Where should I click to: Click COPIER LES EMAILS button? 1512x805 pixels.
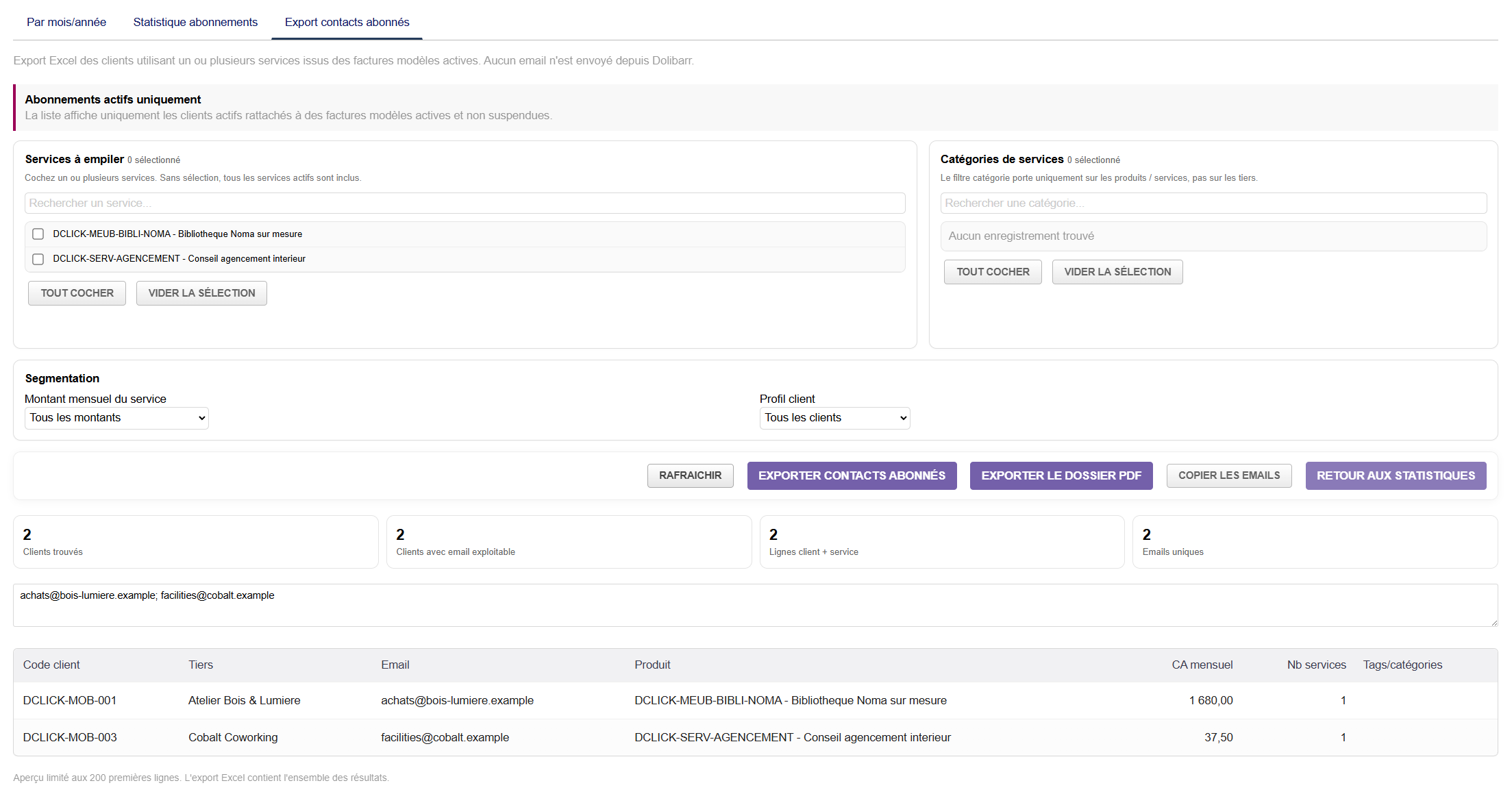[1229, 475]
